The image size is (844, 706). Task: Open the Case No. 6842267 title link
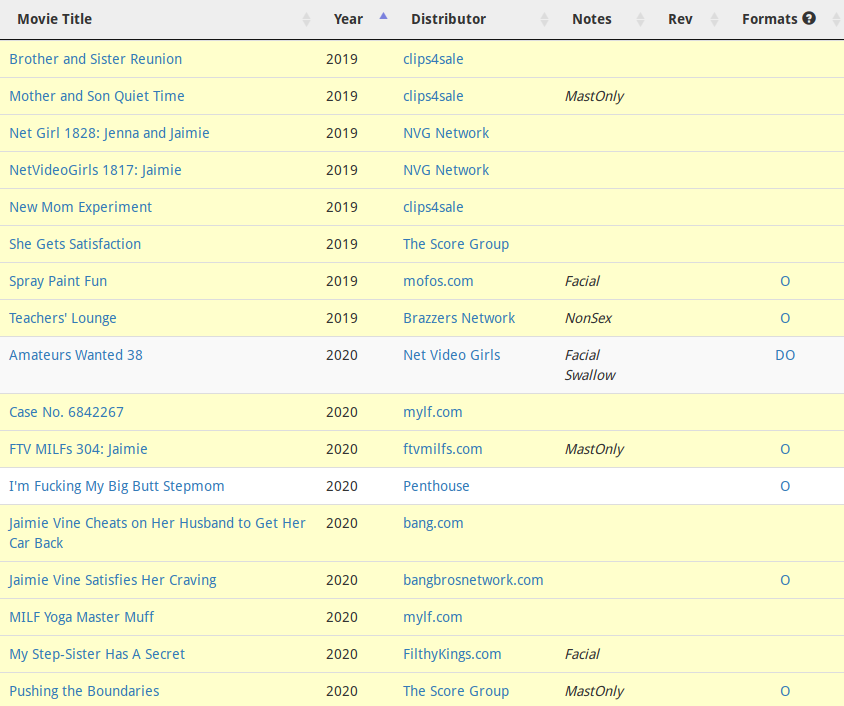click(66, 412)
